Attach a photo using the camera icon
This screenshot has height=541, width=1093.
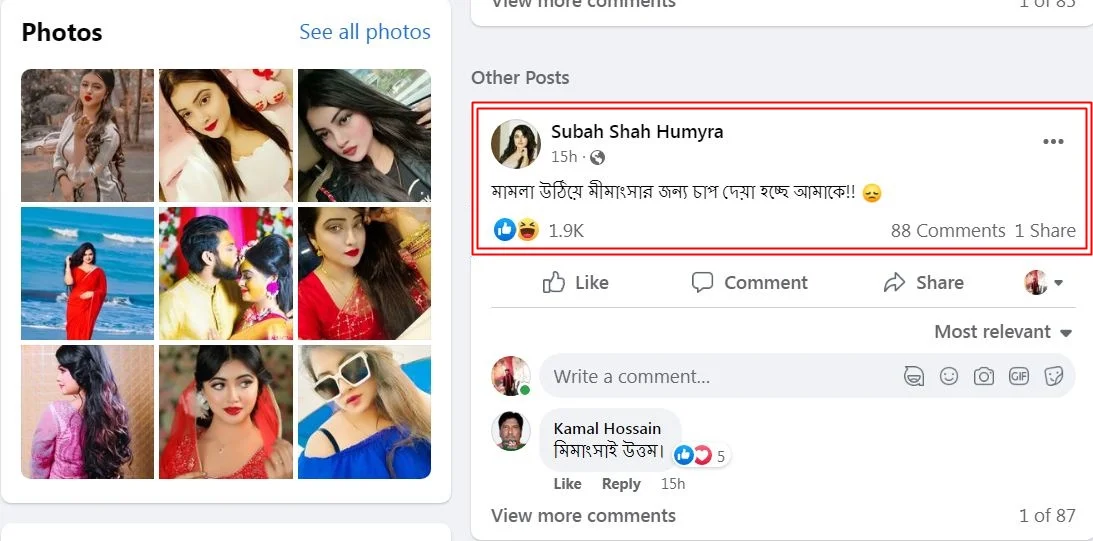click(x=984, y=376)
